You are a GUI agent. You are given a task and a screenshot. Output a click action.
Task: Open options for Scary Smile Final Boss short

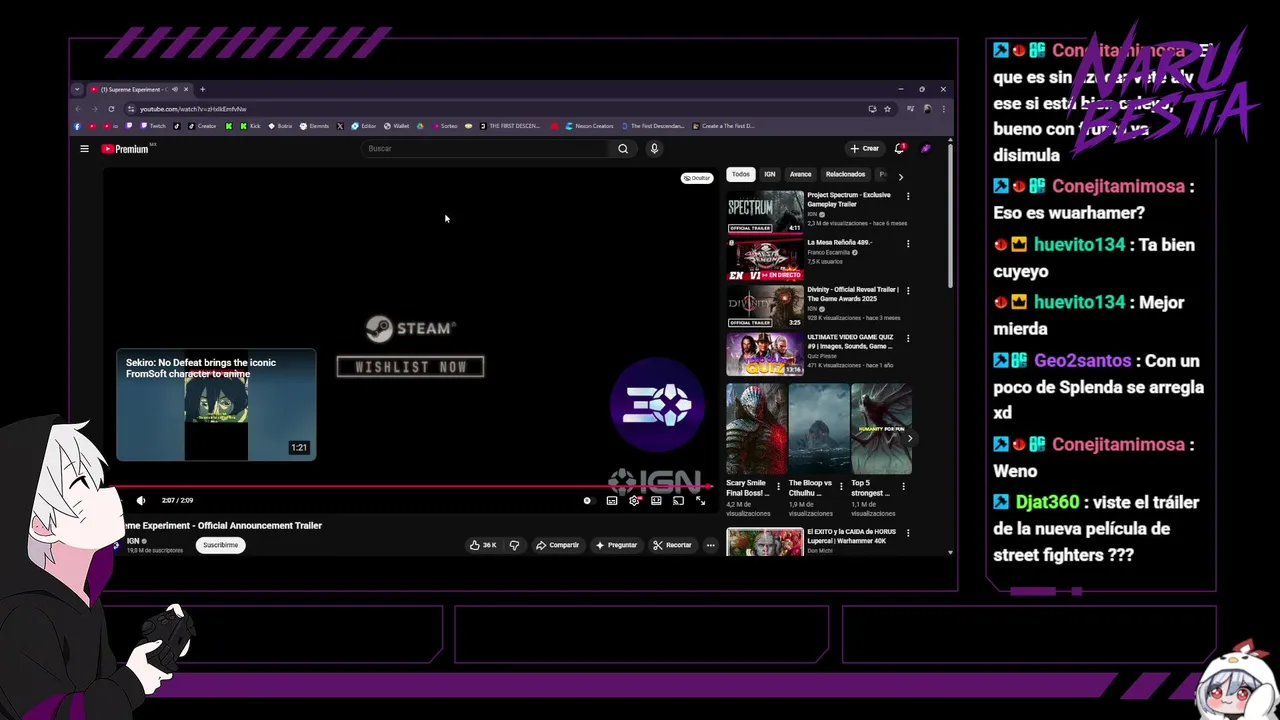(x=778, y=487)
